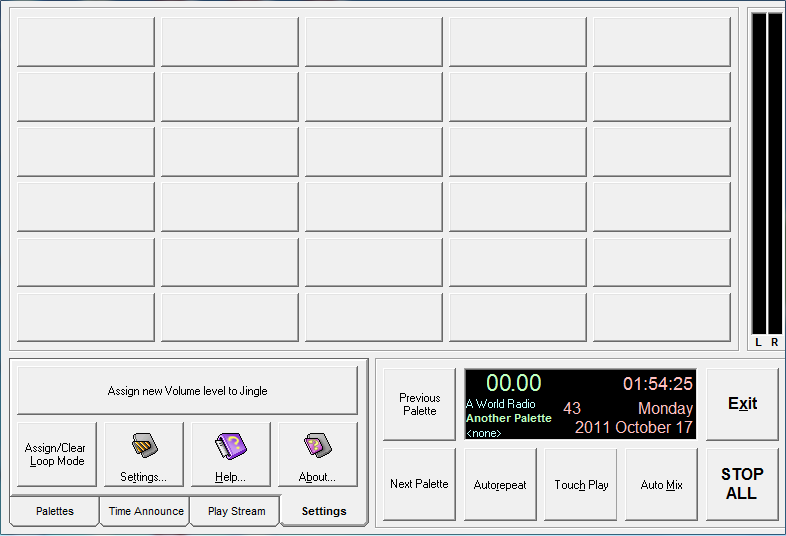Click the 'Monday' weekday text
Image resolution: width=786 pixels, height=536 pixels.
point(666,408)
